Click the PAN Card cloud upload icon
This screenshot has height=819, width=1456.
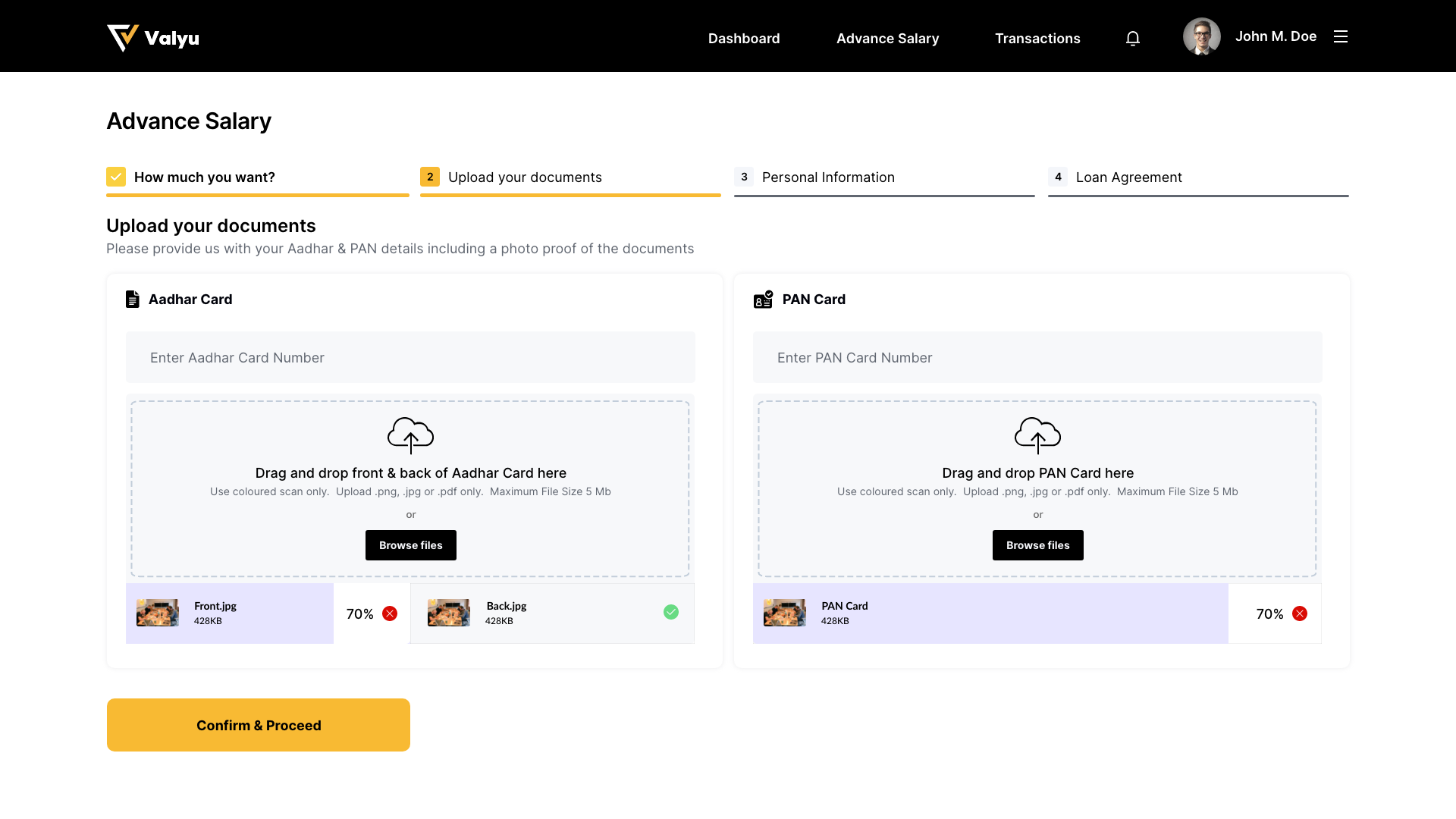[1037, 435]
